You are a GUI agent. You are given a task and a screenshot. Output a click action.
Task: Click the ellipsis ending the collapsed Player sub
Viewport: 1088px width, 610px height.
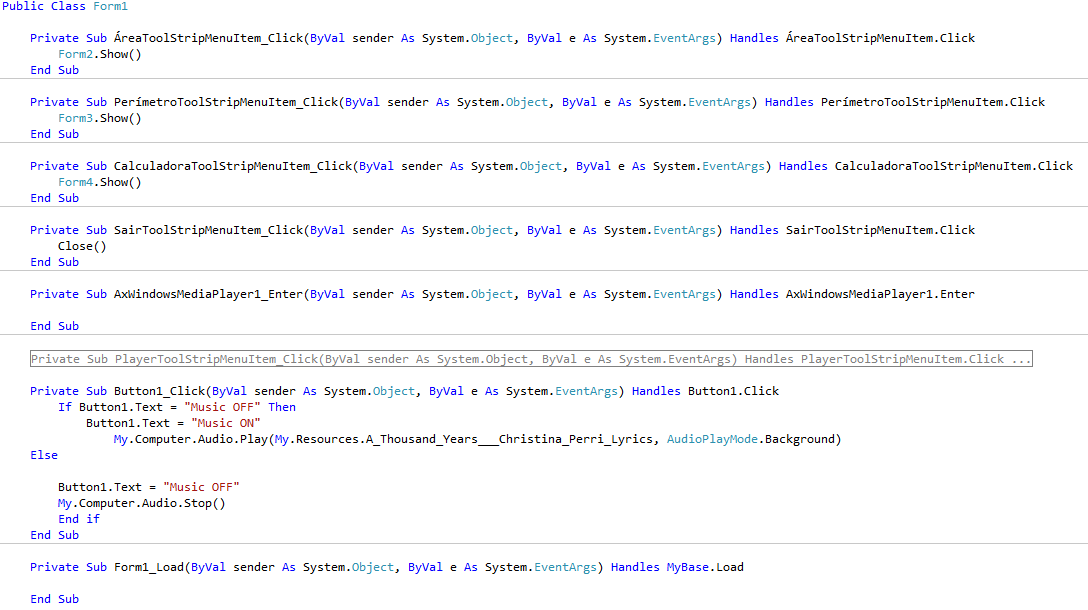[x=1021, y=359]
